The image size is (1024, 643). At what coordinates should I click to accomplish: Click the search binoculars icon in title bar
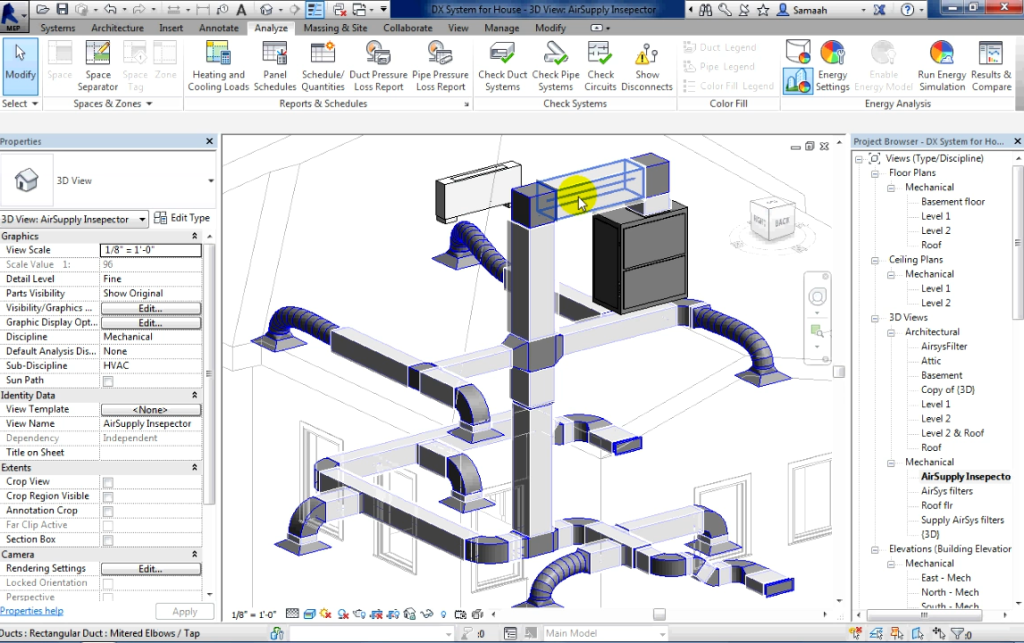[x=705, y=10]
